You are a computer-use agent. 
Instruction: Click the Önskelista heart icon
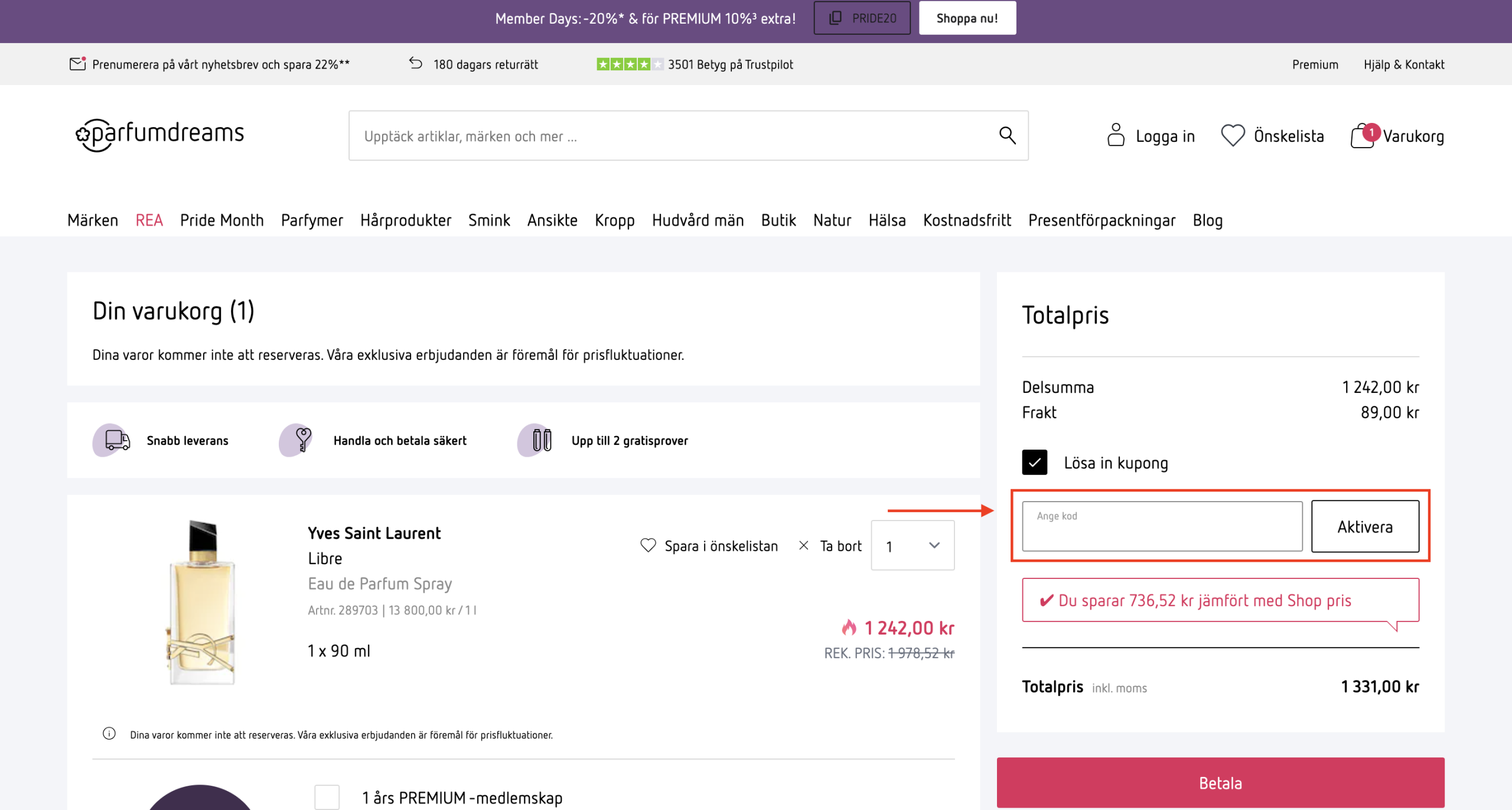(1233, 135)
